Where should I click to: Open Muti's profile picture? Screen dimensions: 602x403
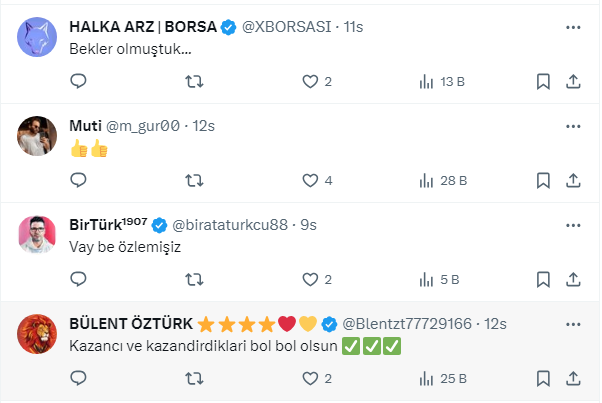click(37, 137)
